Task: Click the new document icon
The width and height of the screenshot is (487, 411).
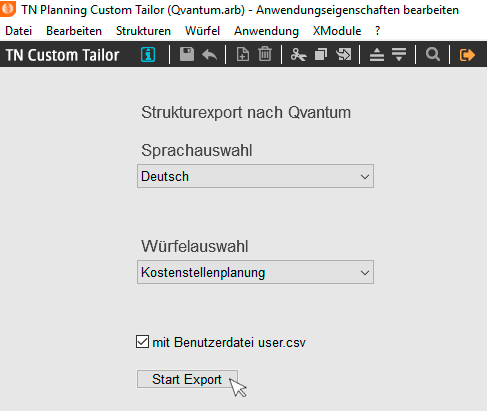Action: click(x=242, y=54)
